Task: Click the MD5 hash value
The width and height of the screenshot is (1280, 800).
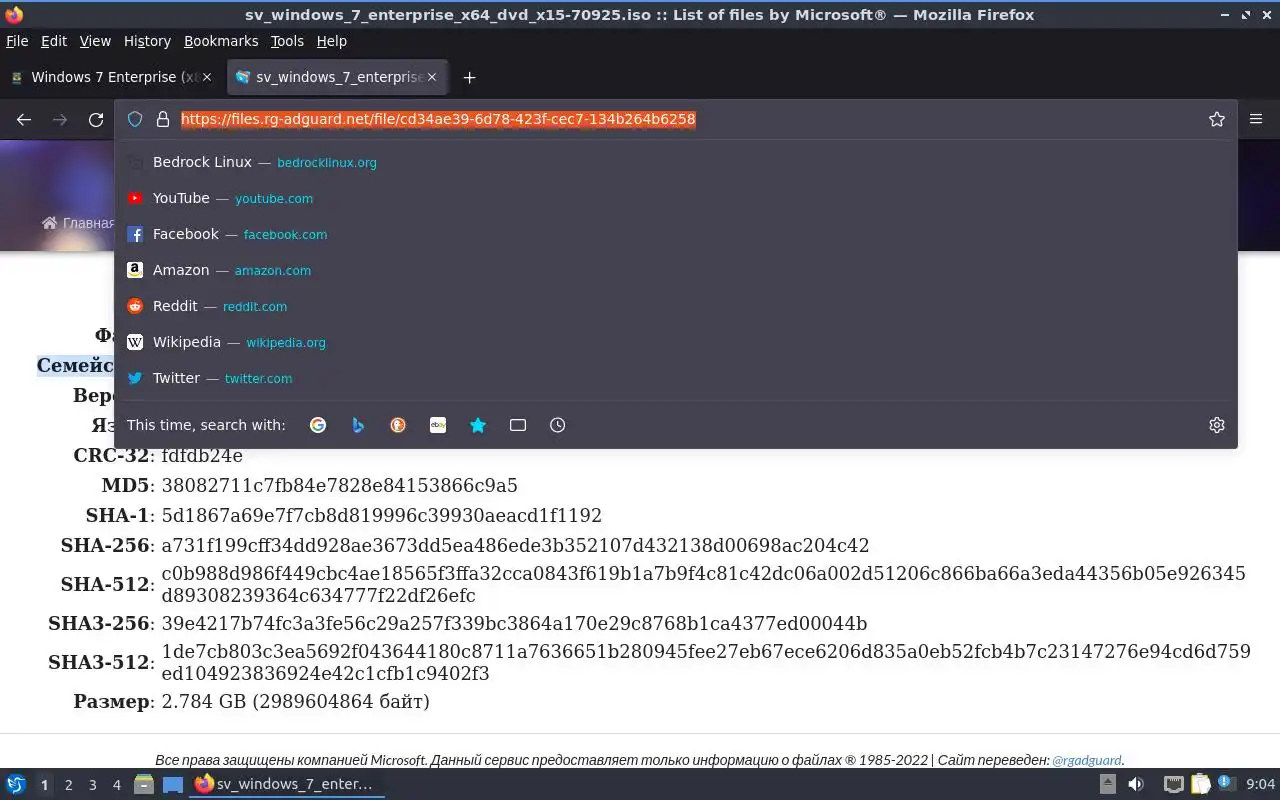Action: tap(339, 486)
